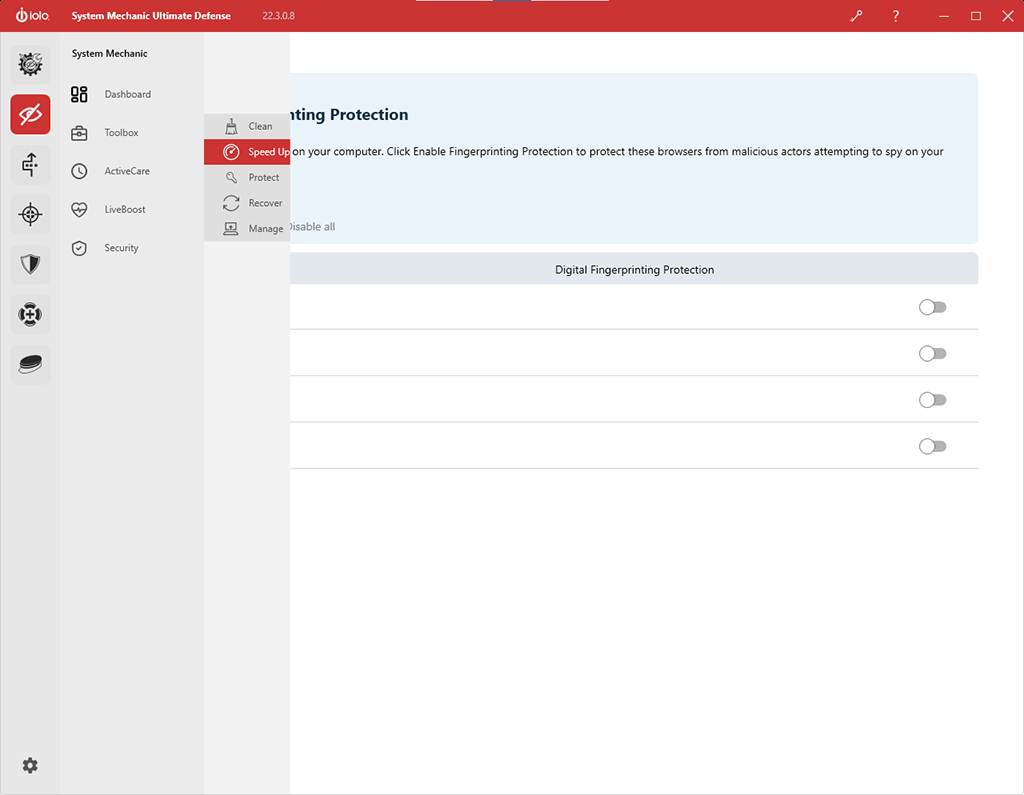The image size is (1024, 795).
Task: Open System Mechanic gear-wrench module icon
Action: (x=30, y=65)
